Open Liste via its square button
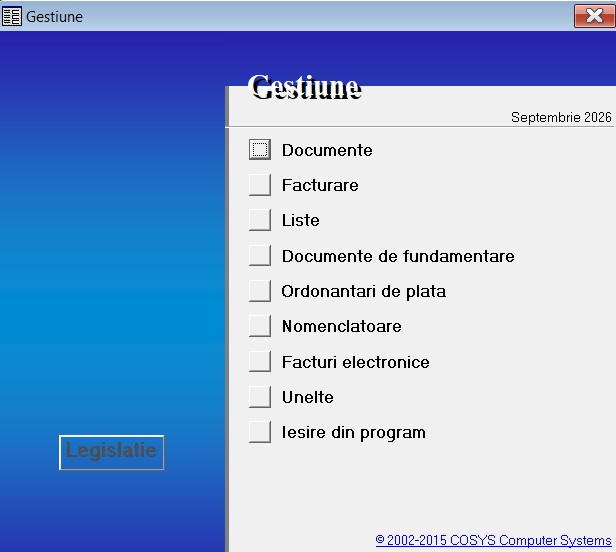 coord(260,220)
